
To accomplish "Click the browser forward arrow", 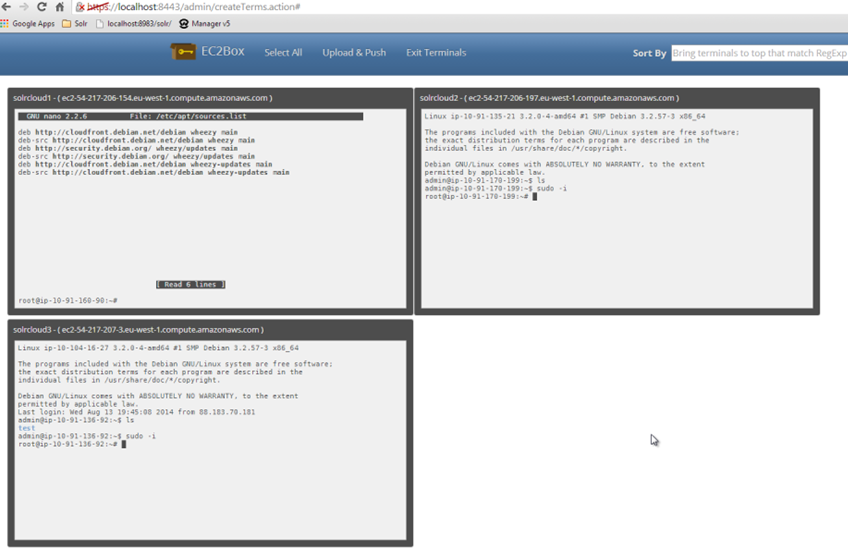I will tap(24, 7).
